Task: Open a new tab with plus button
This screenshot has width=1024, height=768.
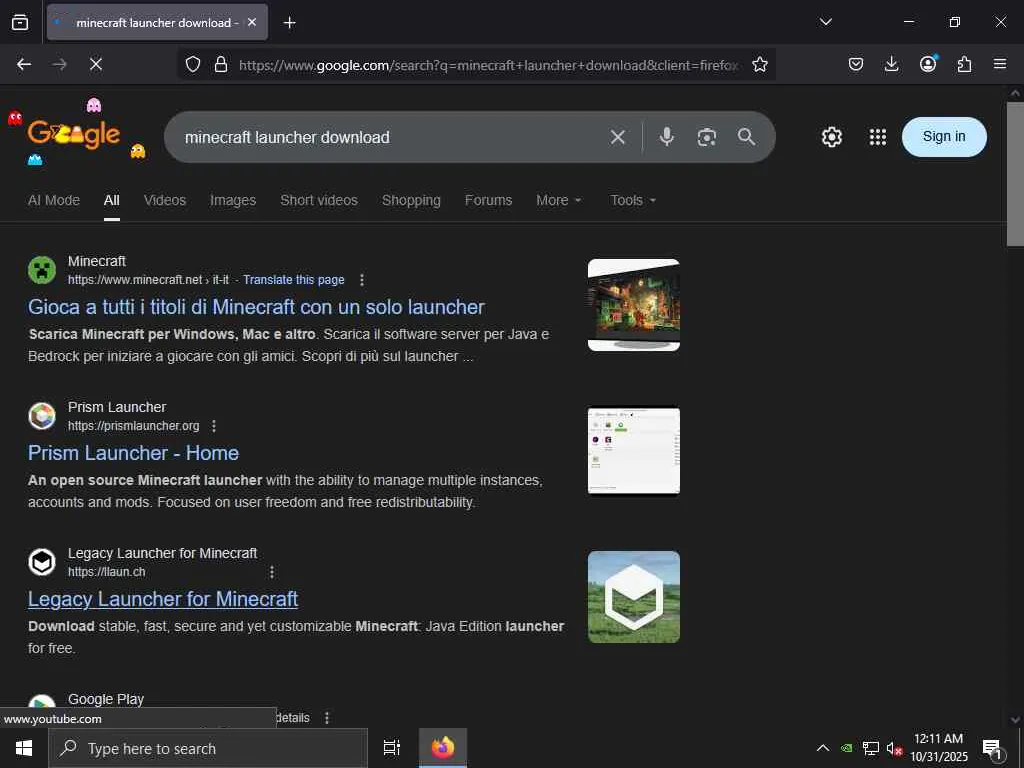Action: click(x=289, y=23)
